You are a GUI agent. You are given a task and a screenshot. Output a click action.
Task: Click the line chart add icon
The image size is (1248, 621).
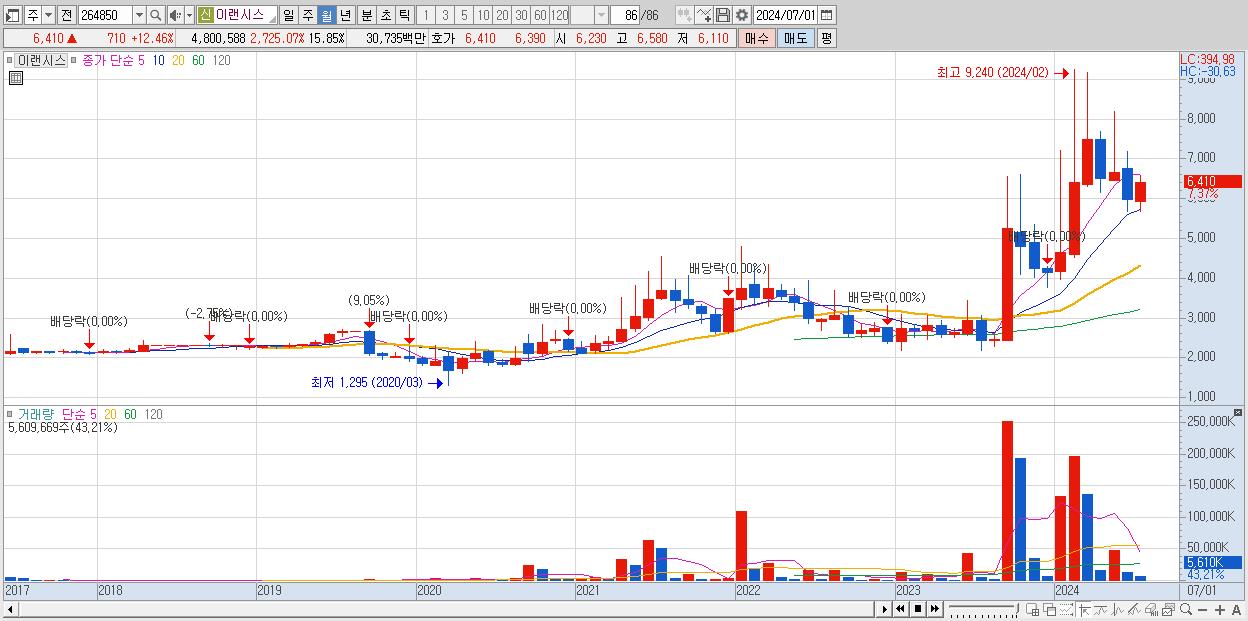pyautogui.click(x=704, y=15)
